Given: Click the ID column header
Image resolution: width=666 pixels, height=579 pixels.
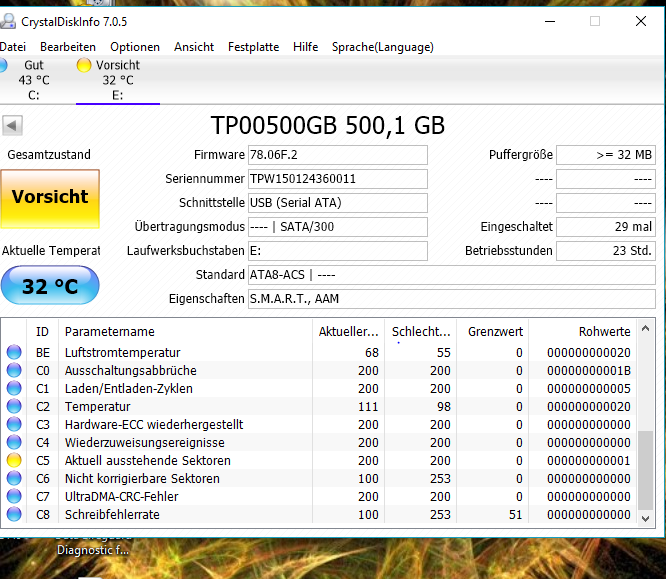Looking at the screenshot, I should click(42, 331).
